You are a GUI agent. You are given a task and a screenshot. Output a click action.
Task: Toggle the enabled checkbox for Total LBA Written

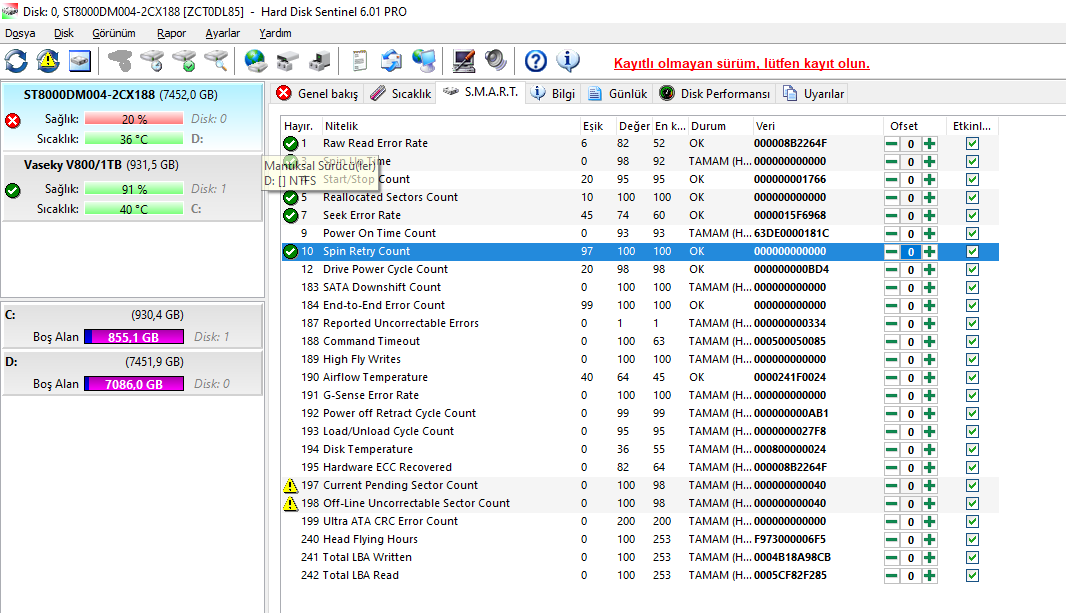pyautogui.click(x=972, y=557)
